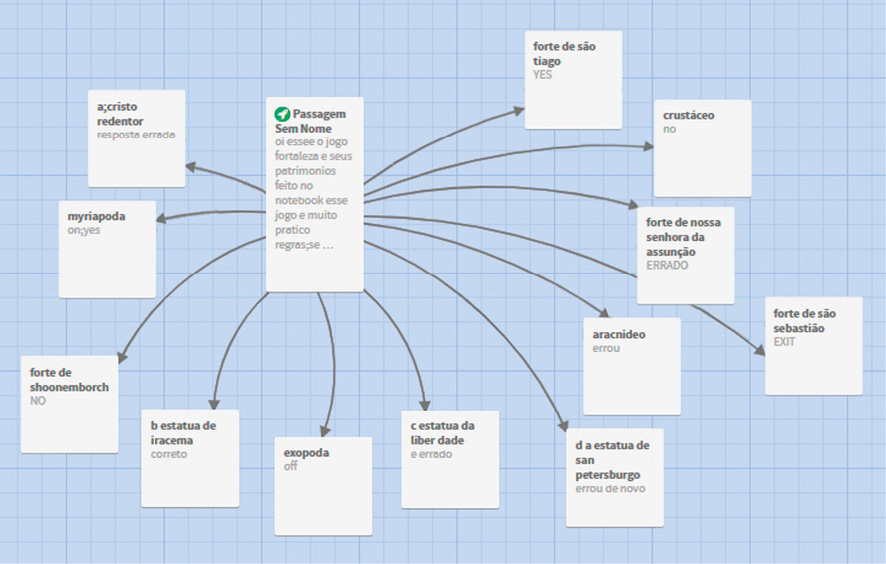Screen dimensions: 886x564
Task: Click the arrowhead entering forte de shoonemborch
Action: tap(121, 360)
